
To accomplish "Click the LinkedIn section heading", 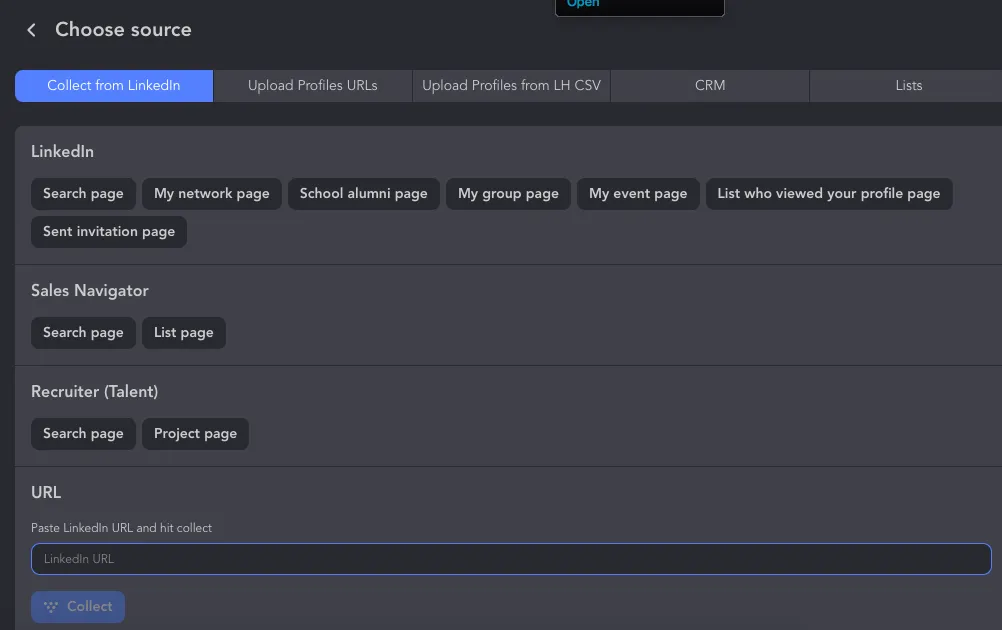I will pyautogui.click(x=62, y=151).
